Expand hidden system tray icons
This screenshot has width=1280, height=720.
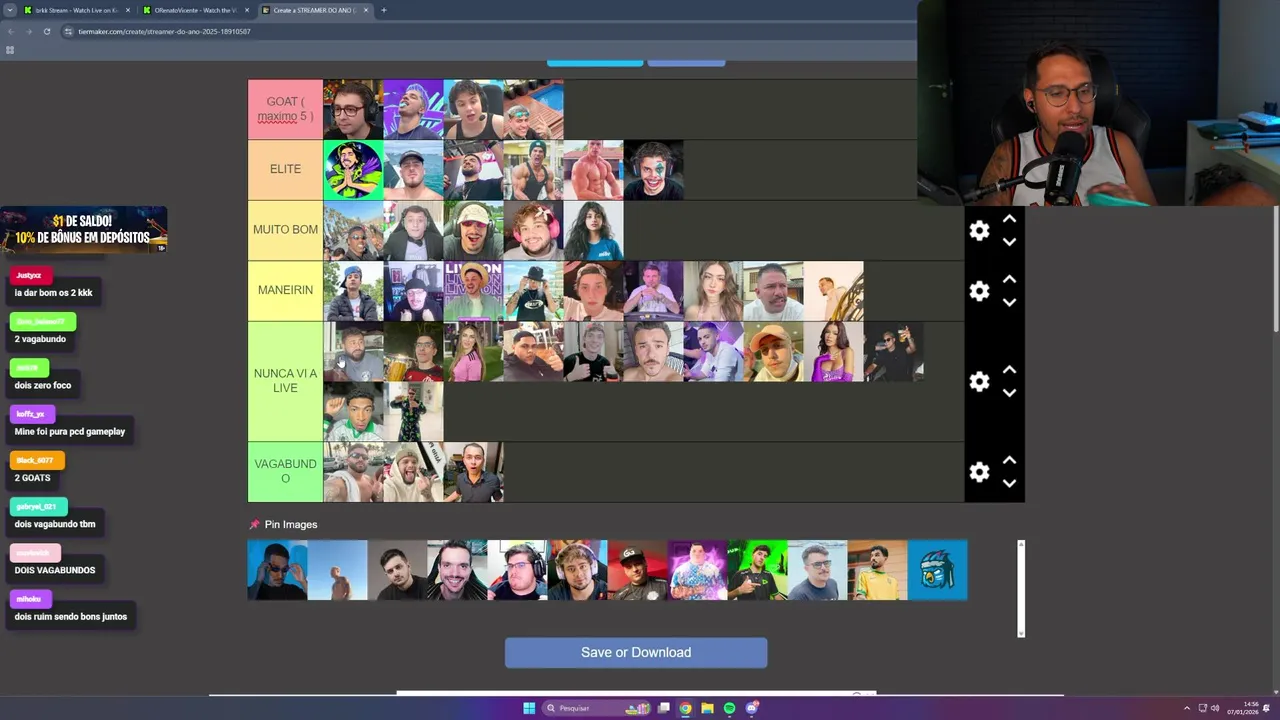1187,708
